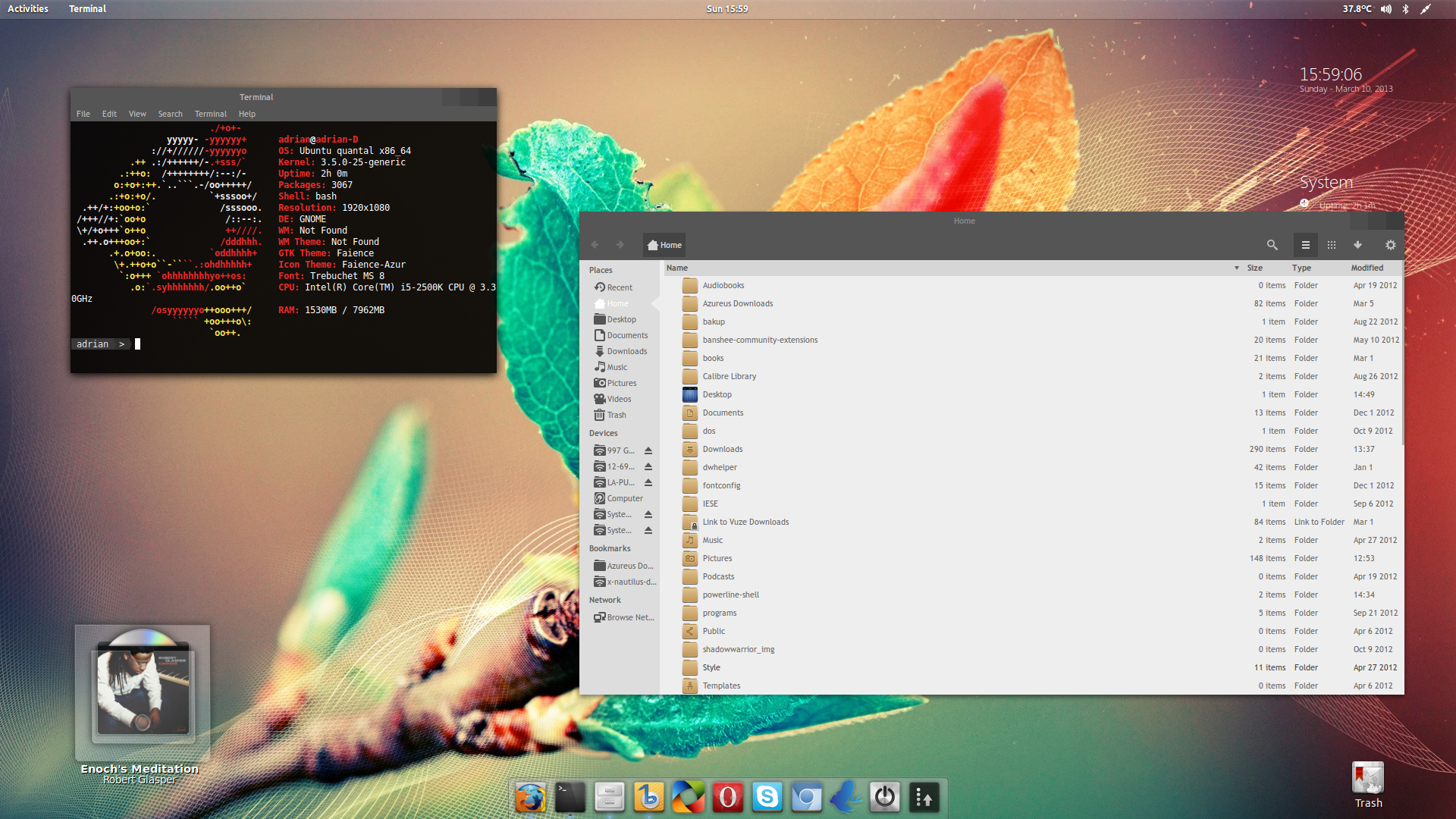1456x819 pixels.
Task: Launch Terminal from the dock
Action: point(570,798)
